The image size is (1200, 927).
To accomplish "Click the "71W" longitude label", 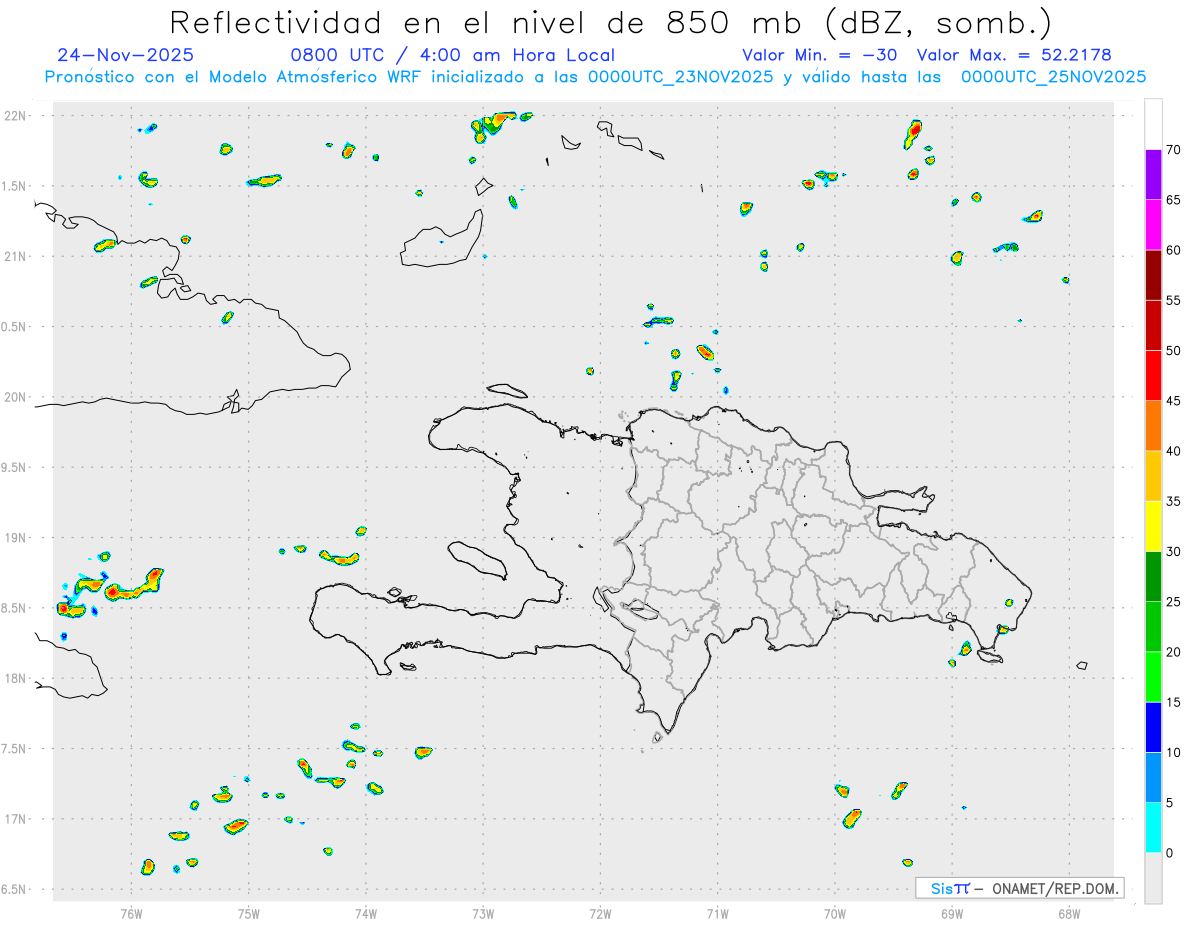I will pyautogui.click(x=717, y=913).
